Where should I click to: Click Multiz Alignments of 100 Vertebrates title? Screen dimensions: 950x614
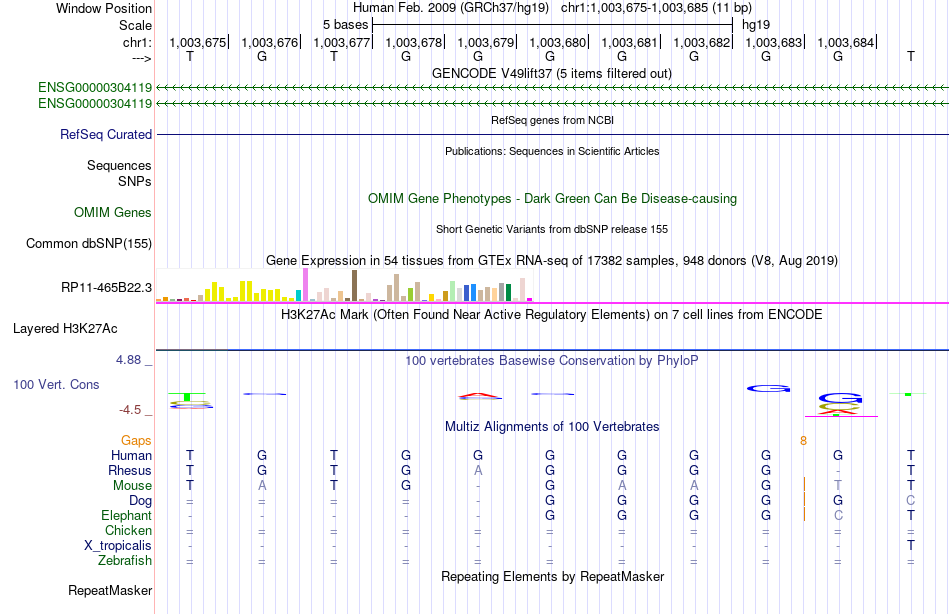(x=552, y=426)
